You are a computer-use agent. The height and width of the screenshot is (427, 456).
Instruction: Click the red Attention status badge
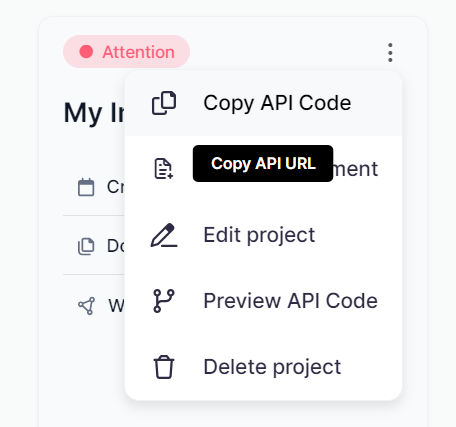pyautogui.click(x=126, y=52)
